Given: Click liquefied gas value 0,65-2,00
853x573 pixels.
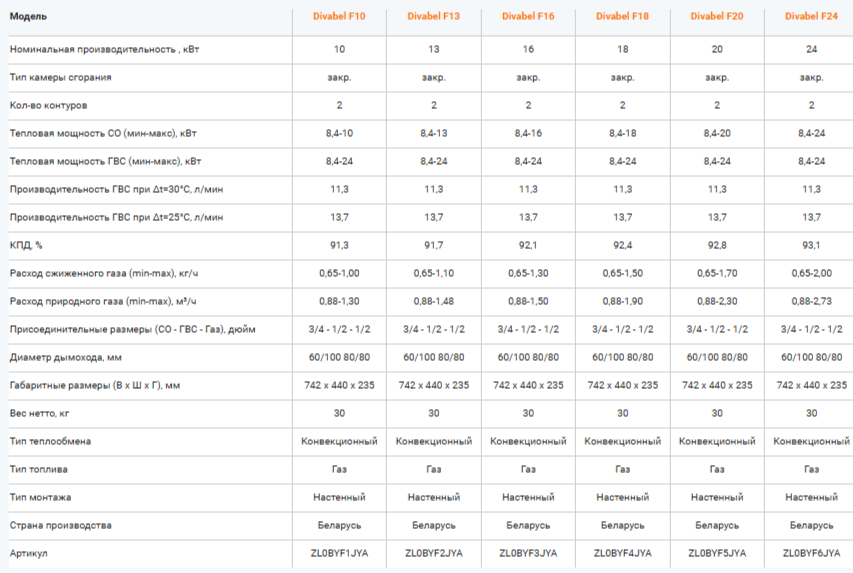Looking at the screenshot, I should [x=811, y=273].
